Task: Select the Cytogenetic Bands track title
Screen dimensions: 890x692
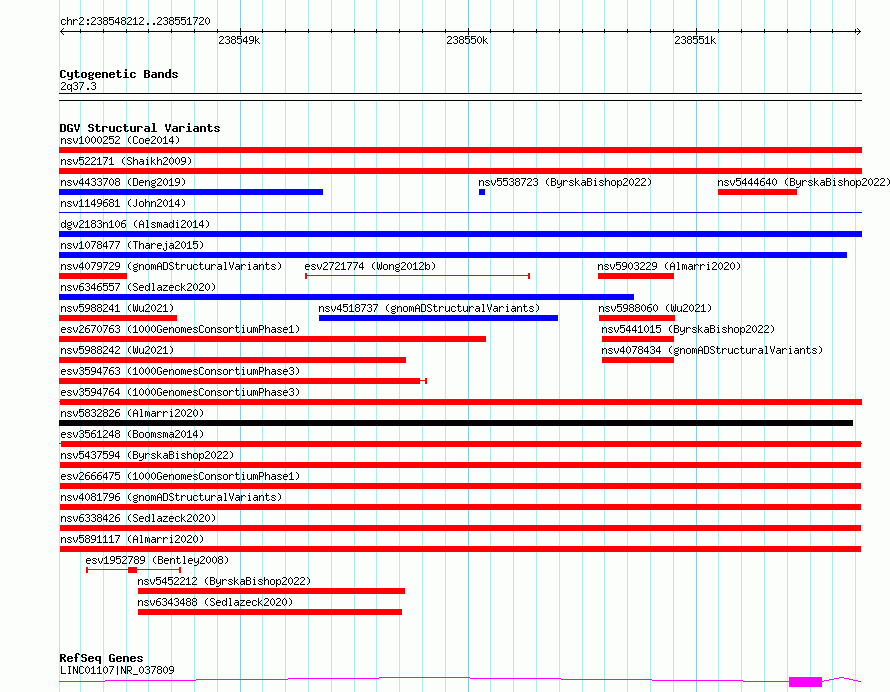Action: click(119, 74)
